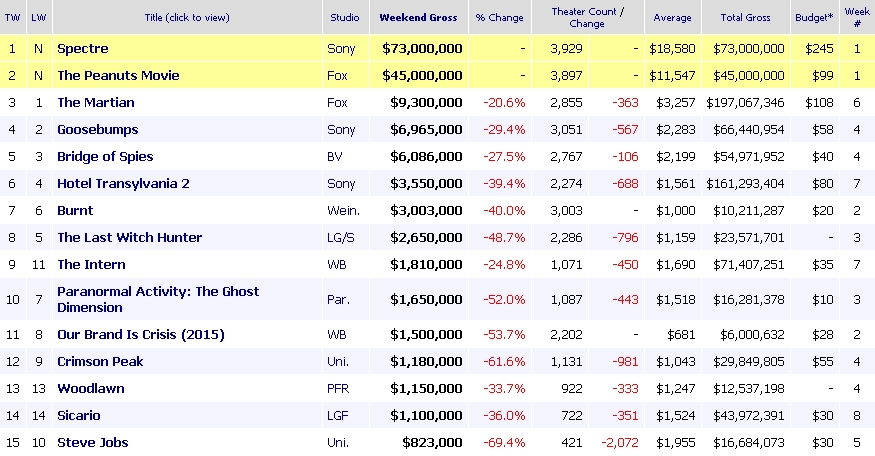Screen dimensions: 875x456
Task: Sort by Title column header
Action: tap(187, 17)
